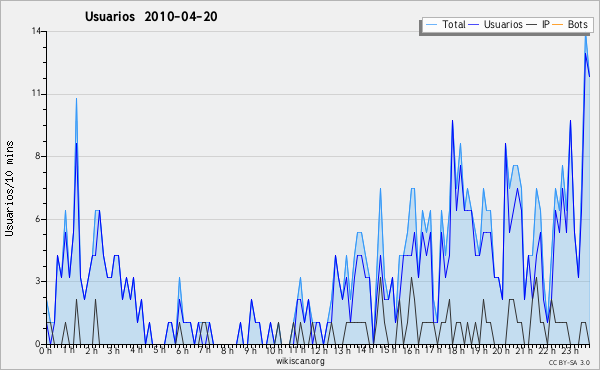Click the x-axis label 14 h

coord(365,350)
